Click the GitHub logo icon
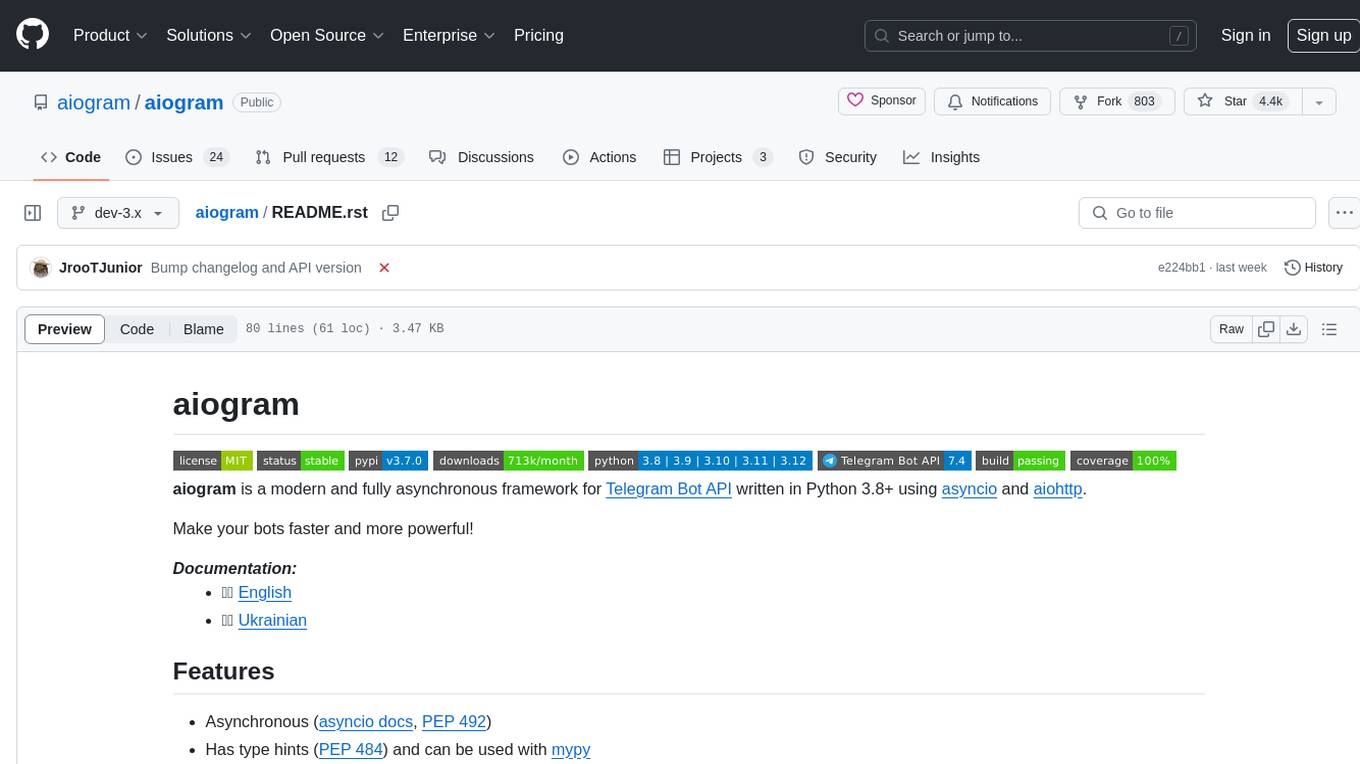The image size is (1360, 764). (x=33, y=35)
